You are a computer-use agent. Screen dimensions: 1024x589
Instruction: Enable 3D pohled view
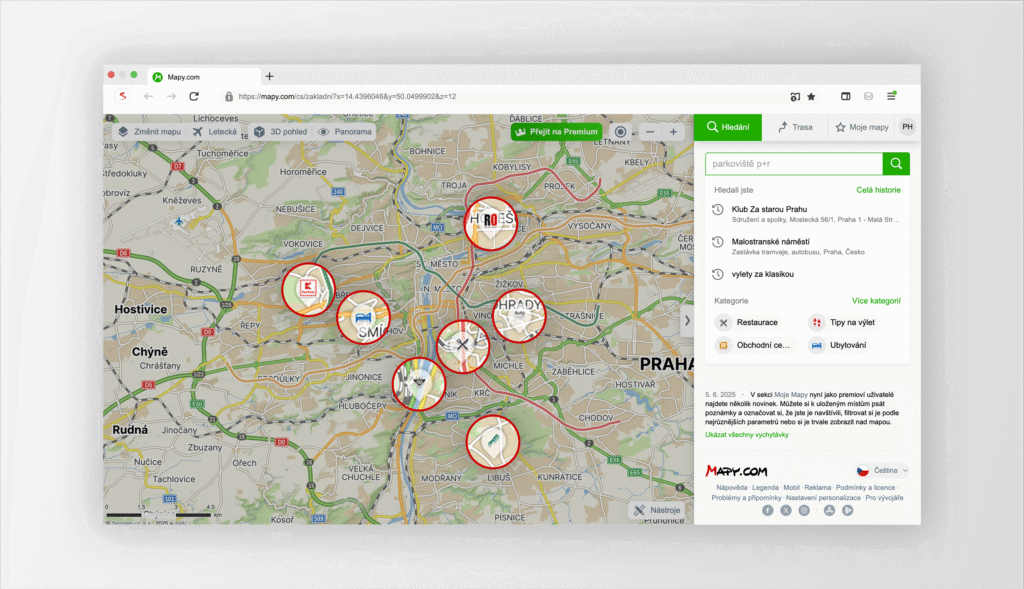281,132
